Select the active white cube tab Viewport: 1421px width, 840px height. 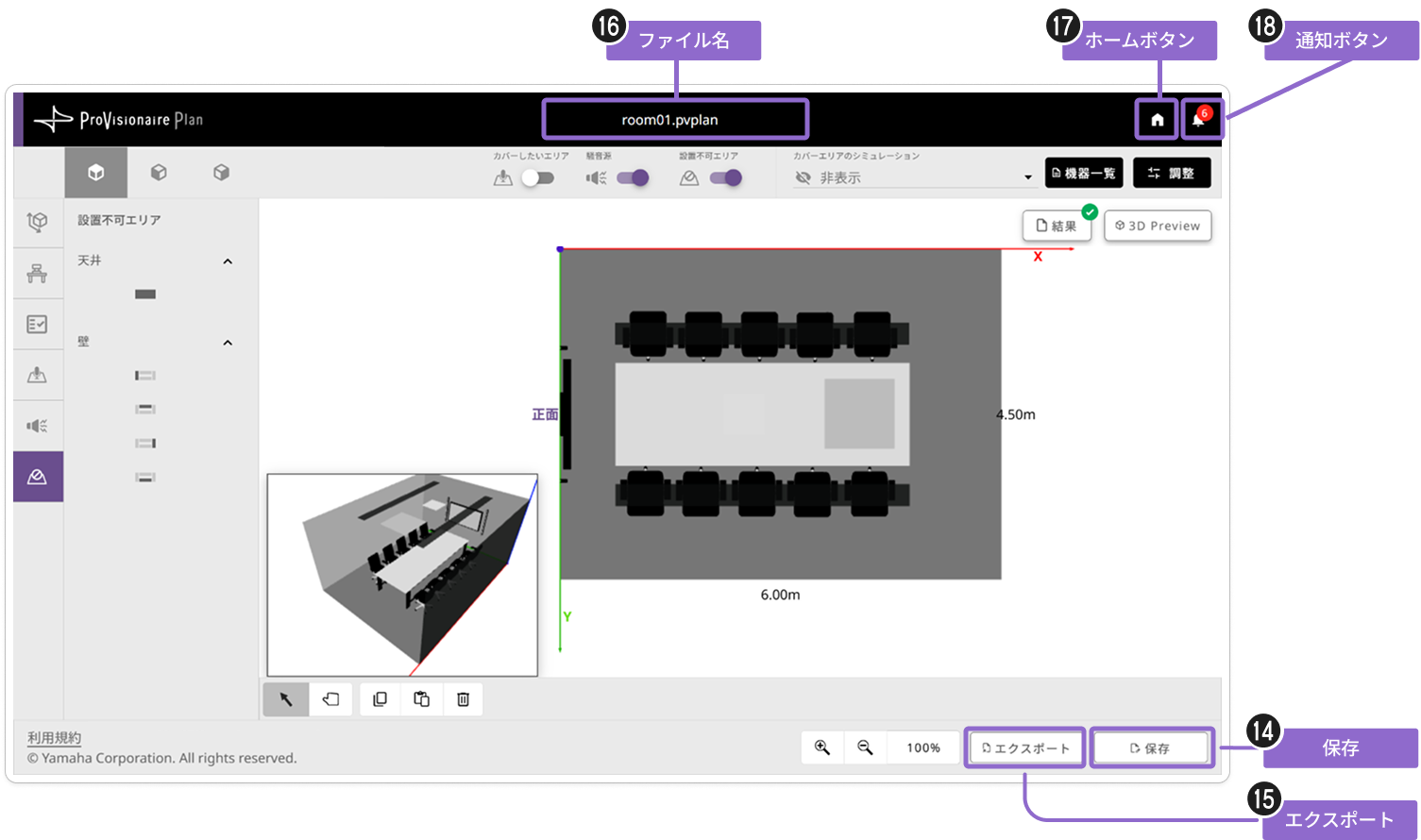click(x=95, y=173)
